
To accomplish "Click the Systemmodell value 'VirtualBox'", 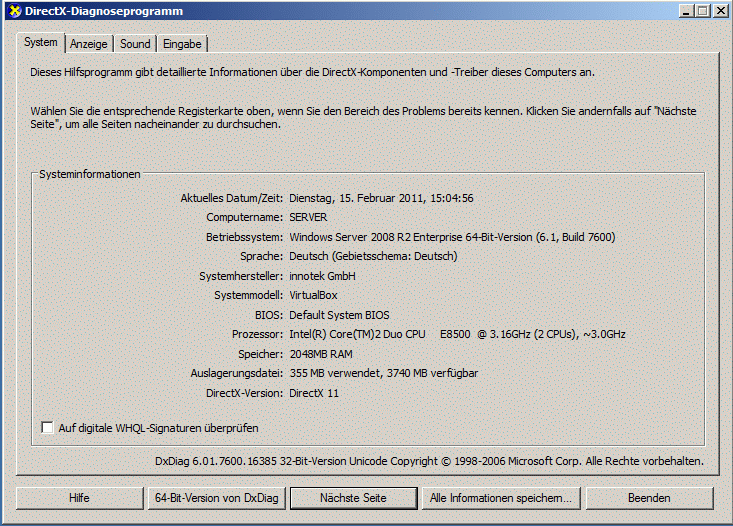I will pyautogui.click(x=313, y=295).
